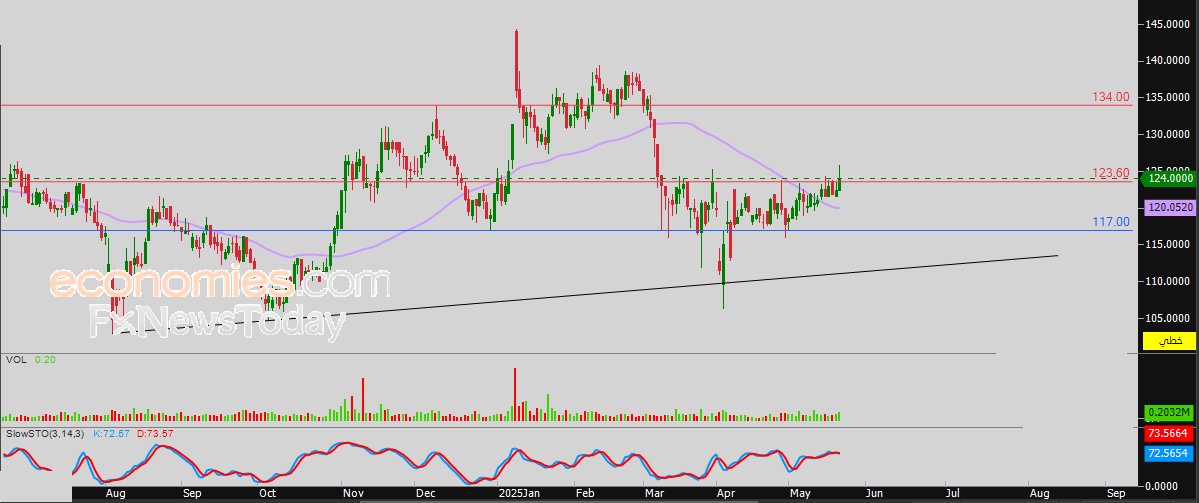Click the 115.0000 price axis label
The width and height of the screenshot is (1199, 503).
[1168, 245]
